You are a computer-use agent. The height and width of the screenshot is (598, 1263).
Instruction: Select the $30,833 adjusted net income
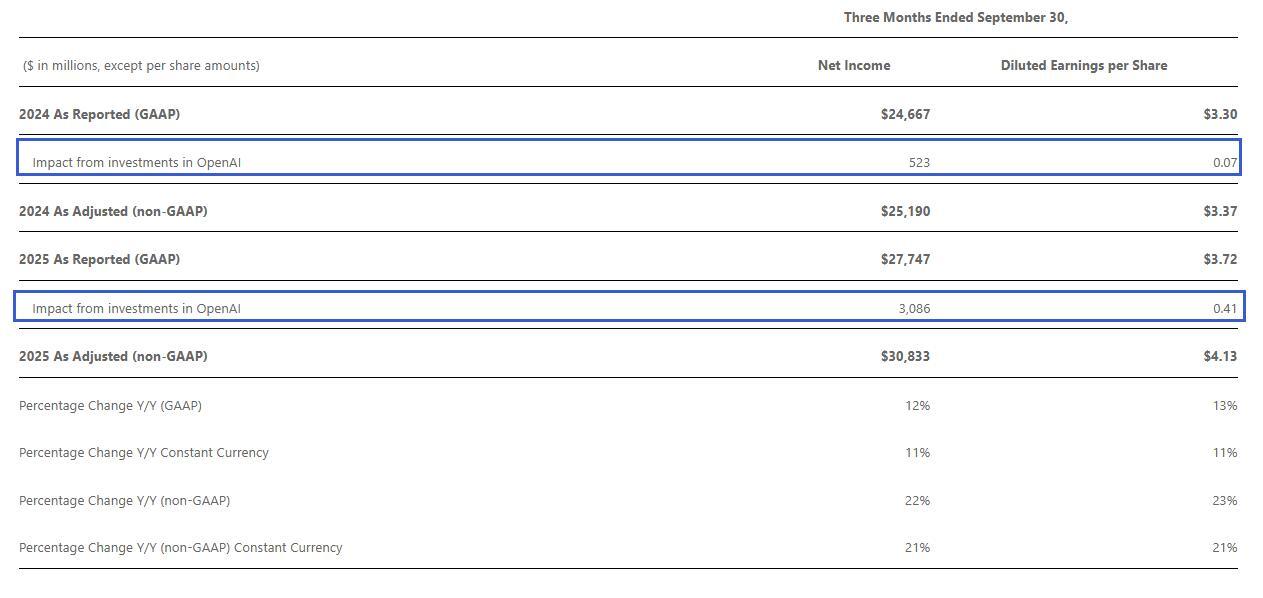click(x=905, y=356)
